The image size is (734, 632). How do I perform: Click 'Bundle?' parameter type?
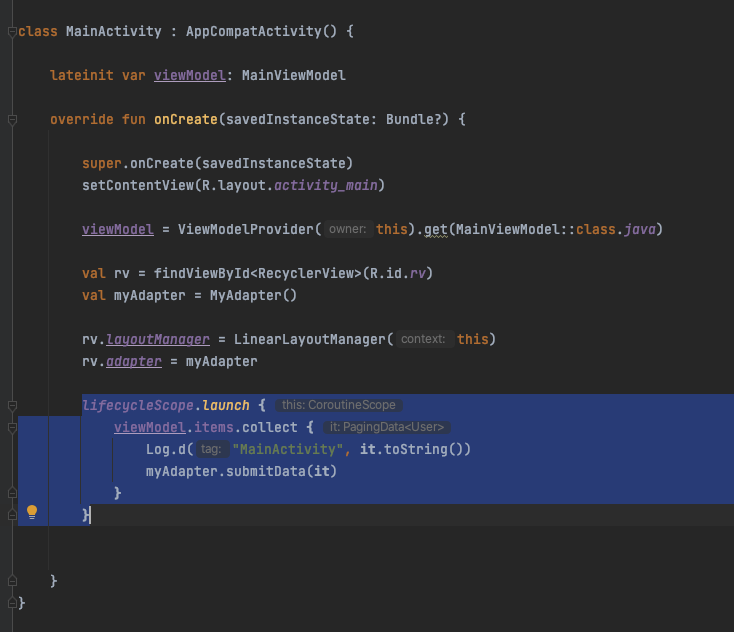tap(413, 119)
